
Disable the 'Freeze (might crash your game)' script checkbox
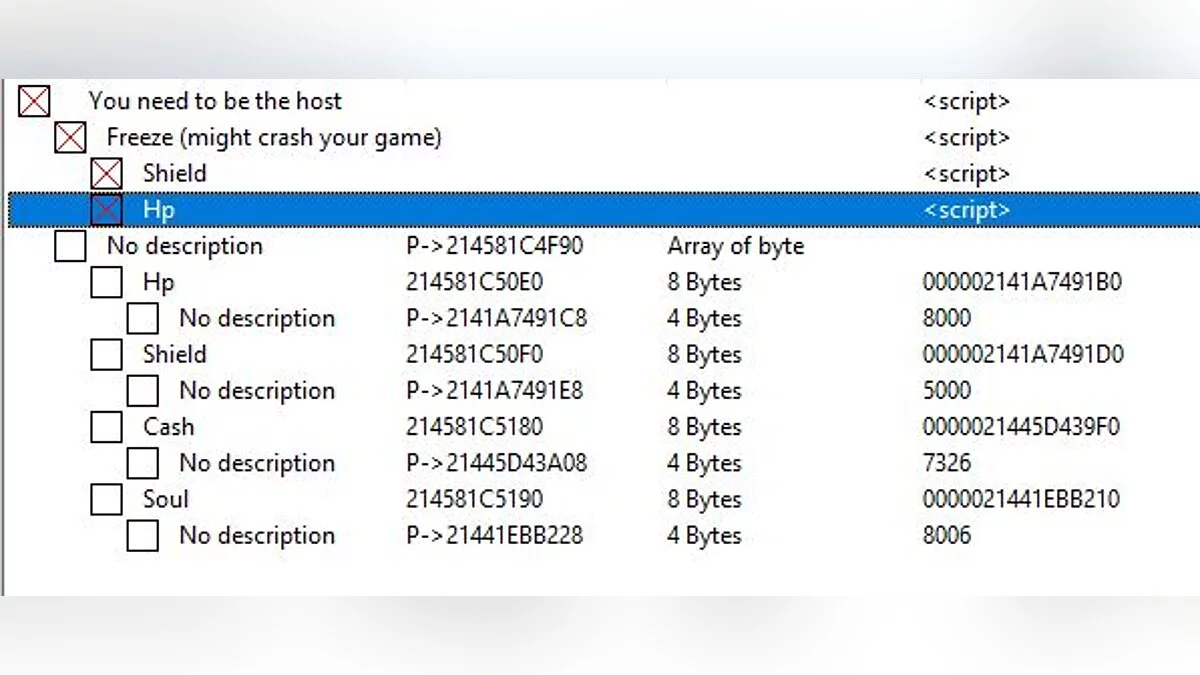70,137
